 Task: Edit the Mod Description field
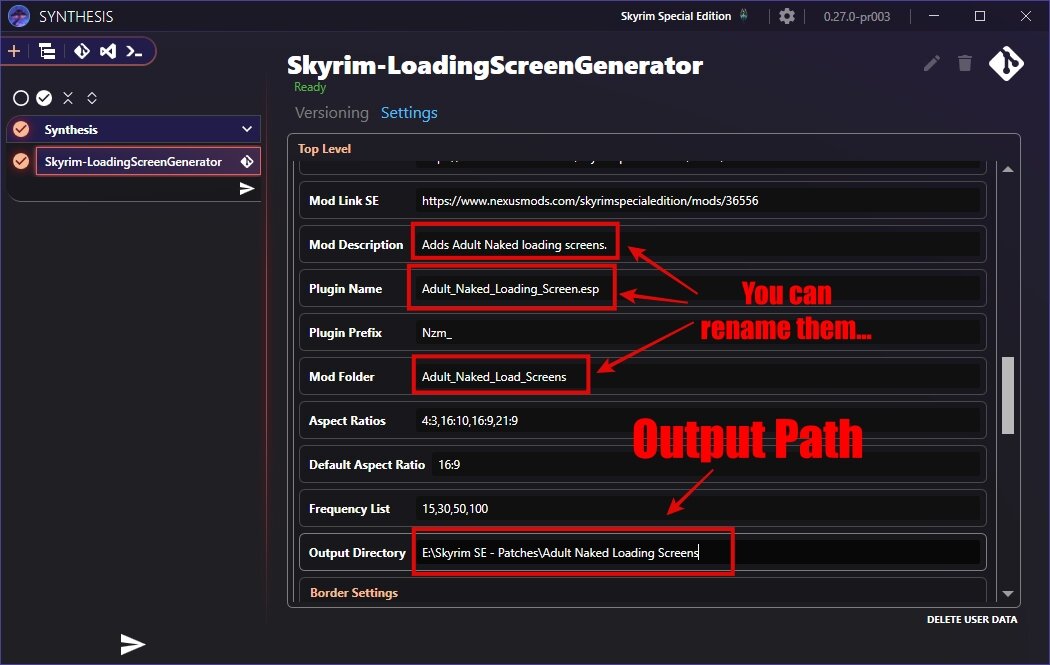[x=698, y=244]
